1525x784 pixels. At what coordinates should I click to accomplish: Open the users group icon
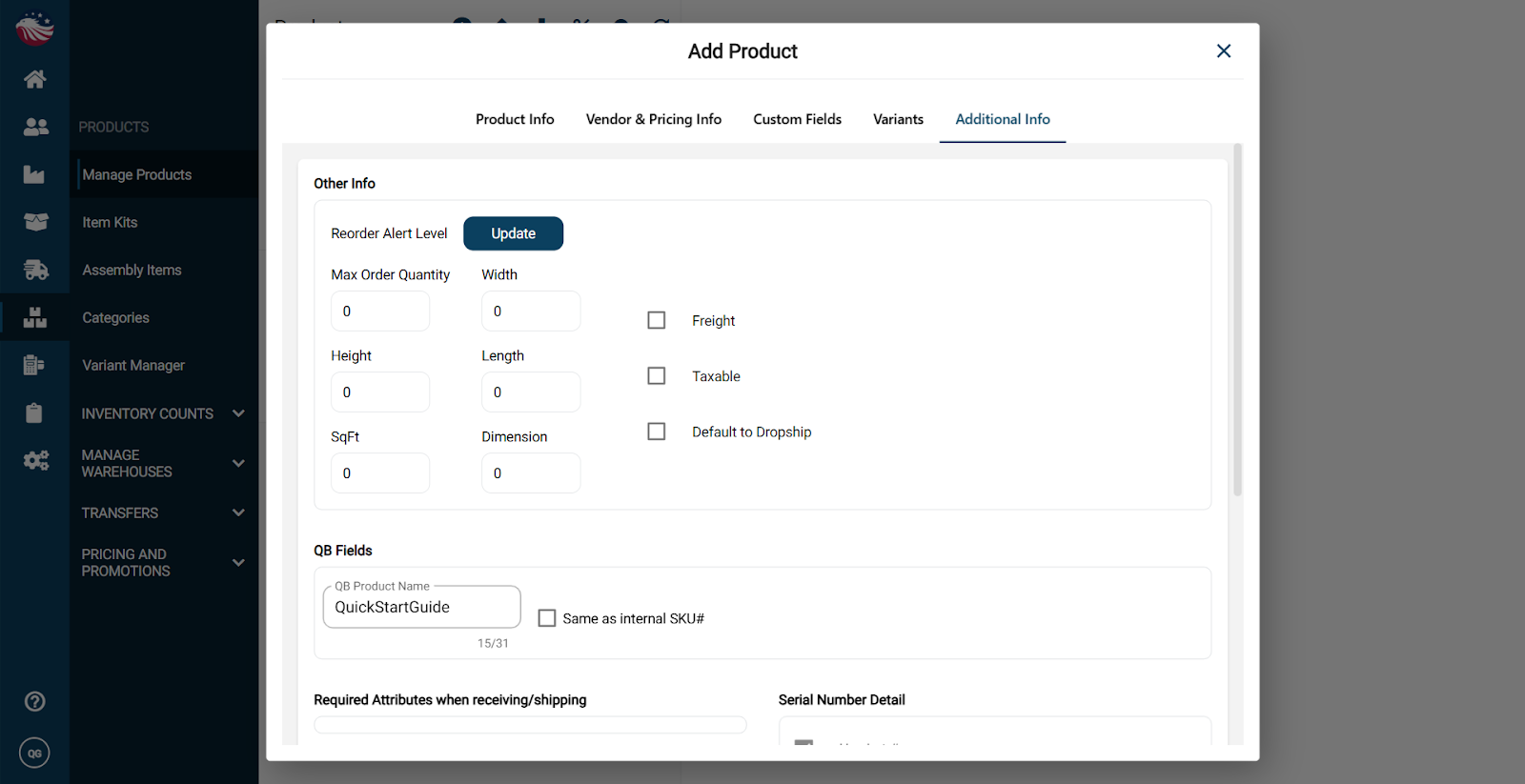[35, 127]
